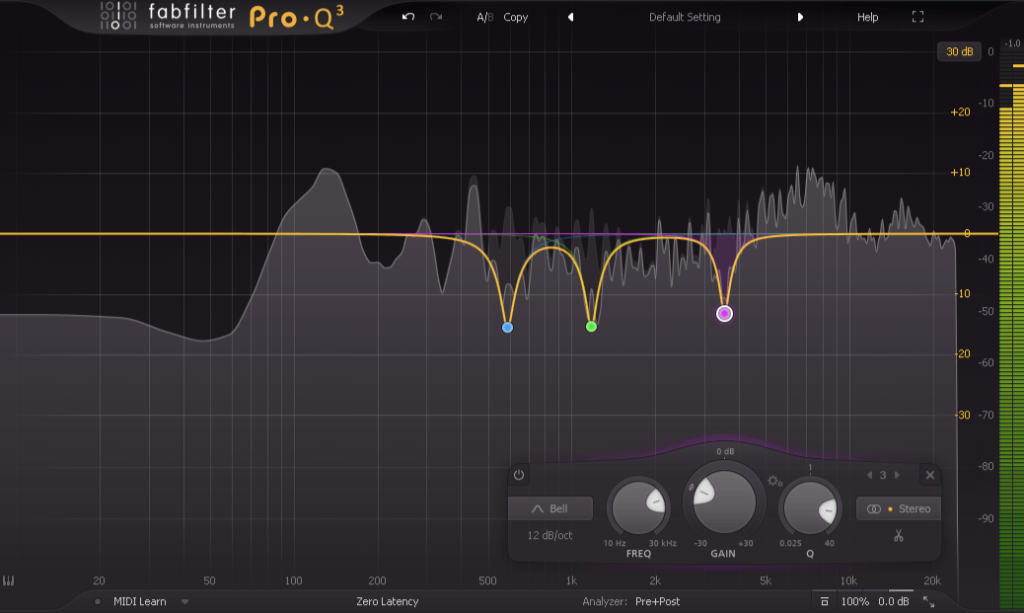Select the previous band with left arrow

(x=869, y=475)
